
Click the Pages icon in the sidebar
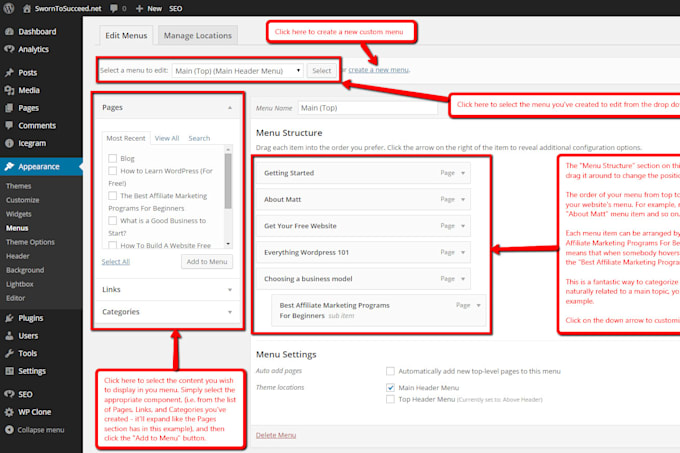pos(9,108)
